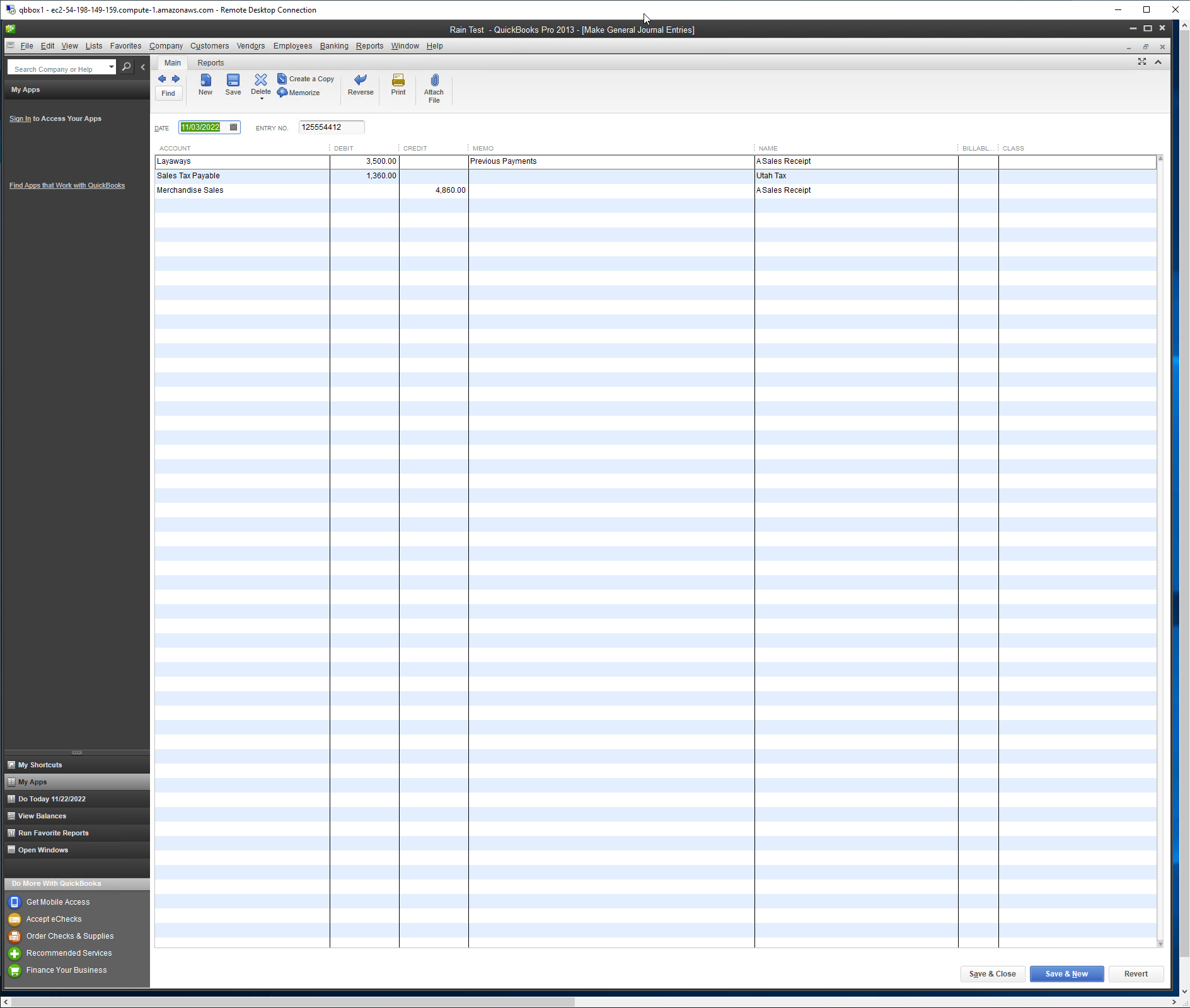Open My Shortcuts panel

(x=77, y=765)
